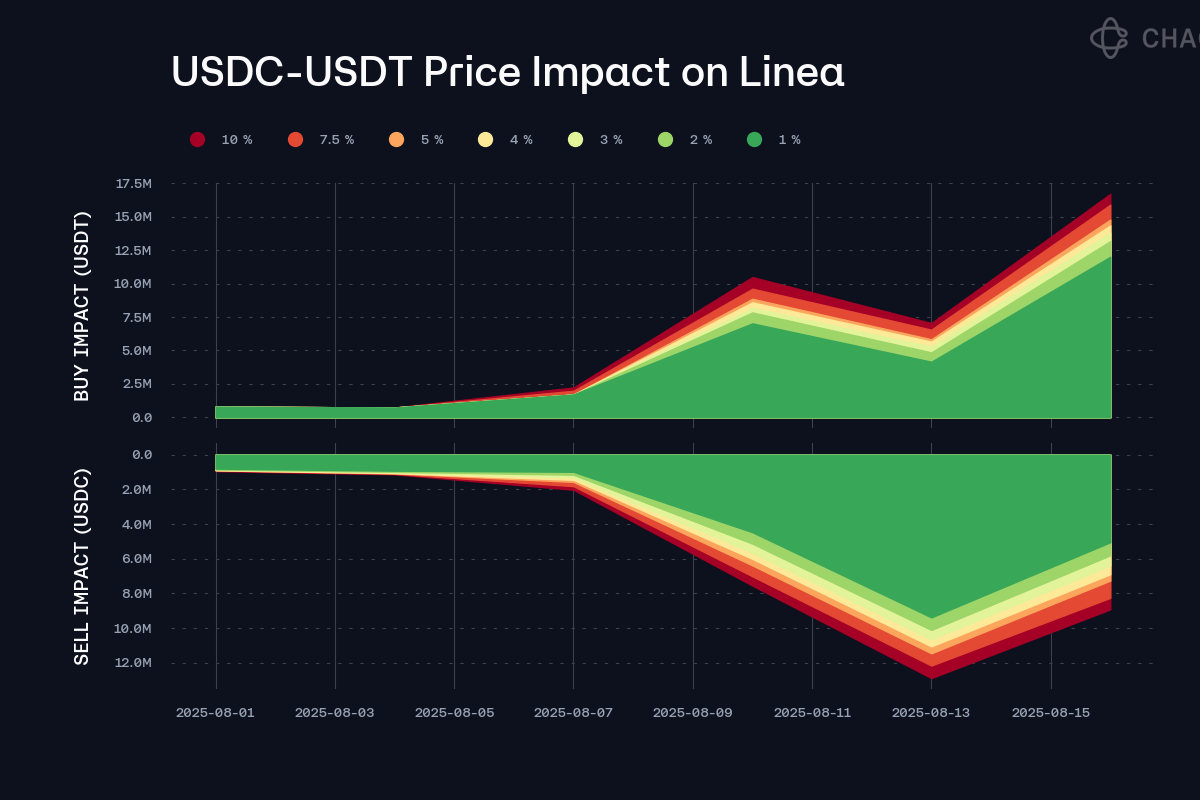This screenshot has height=800, width=1200.
Task: Select the USDC-USDT Price Impact on Linea title
Action: 508,72
